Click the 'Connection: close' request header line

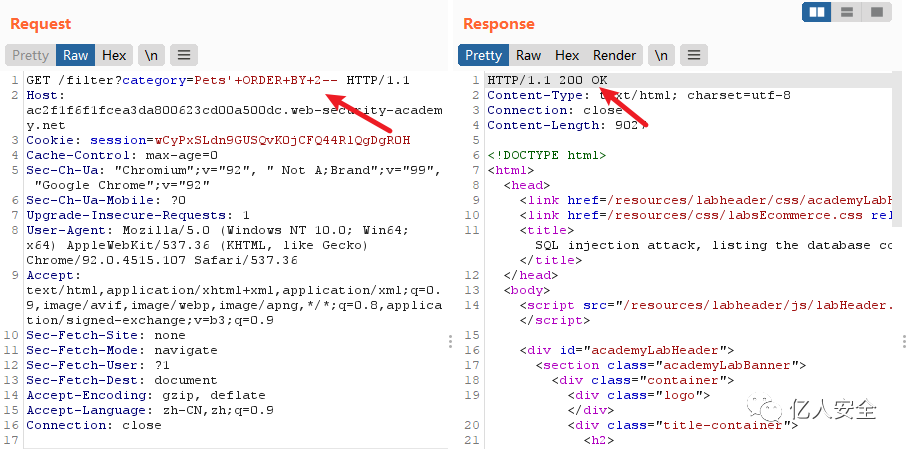(94, 426)
